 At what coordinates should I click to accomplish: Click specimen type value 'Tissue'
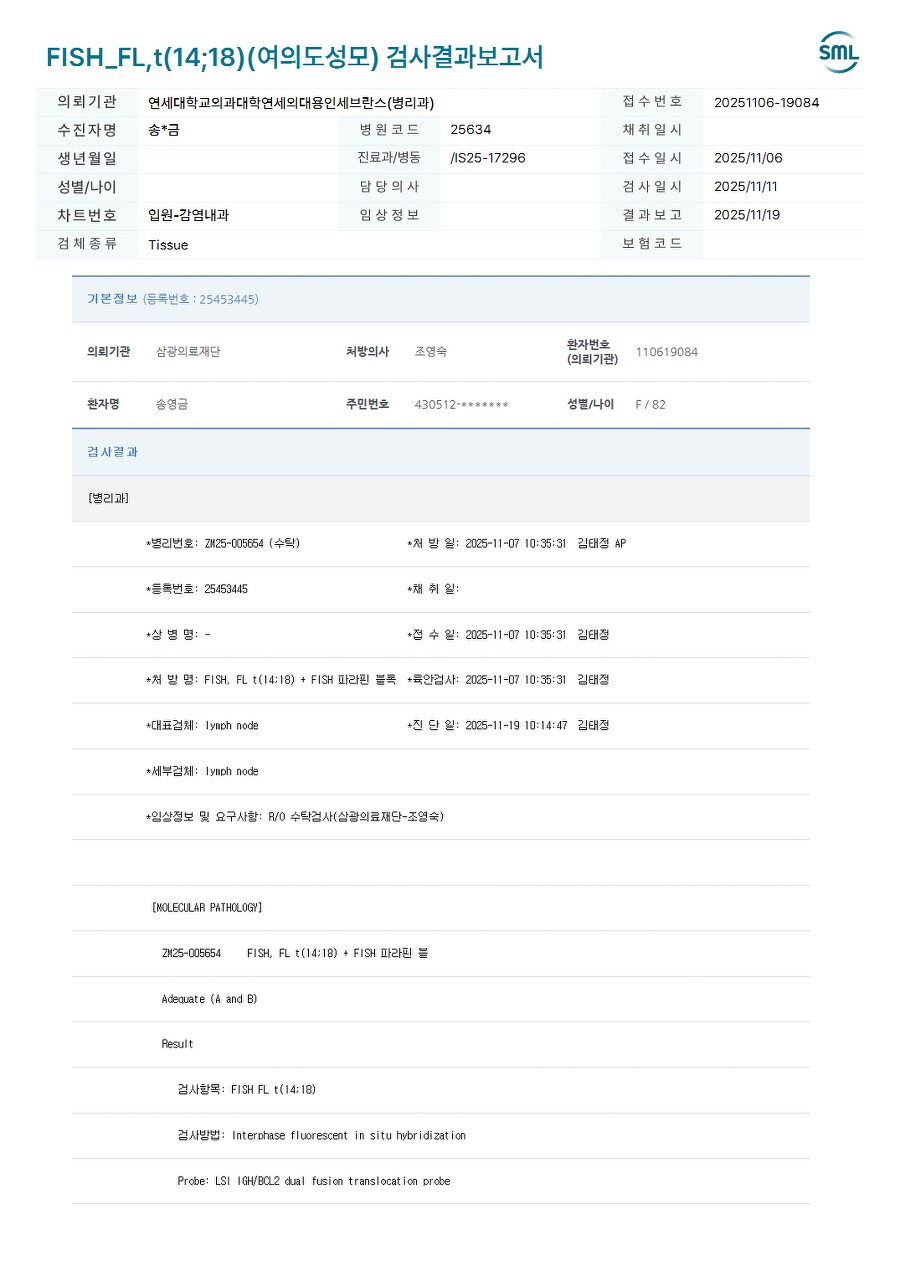pos(168,245)
